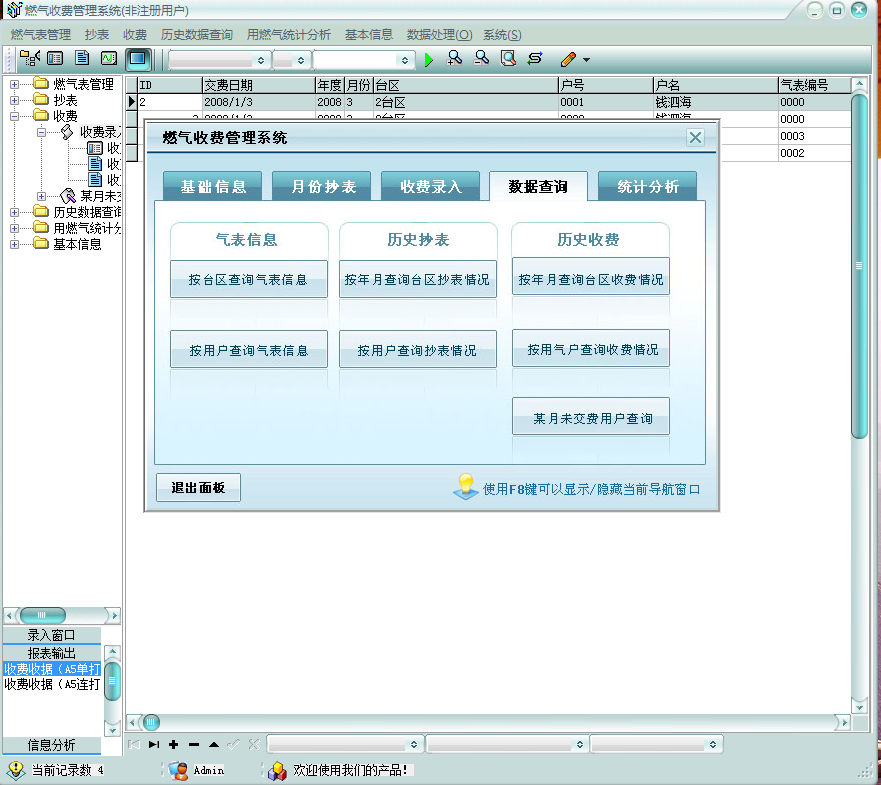Click the tree panel horizontal scrollbar thumb

43,615
